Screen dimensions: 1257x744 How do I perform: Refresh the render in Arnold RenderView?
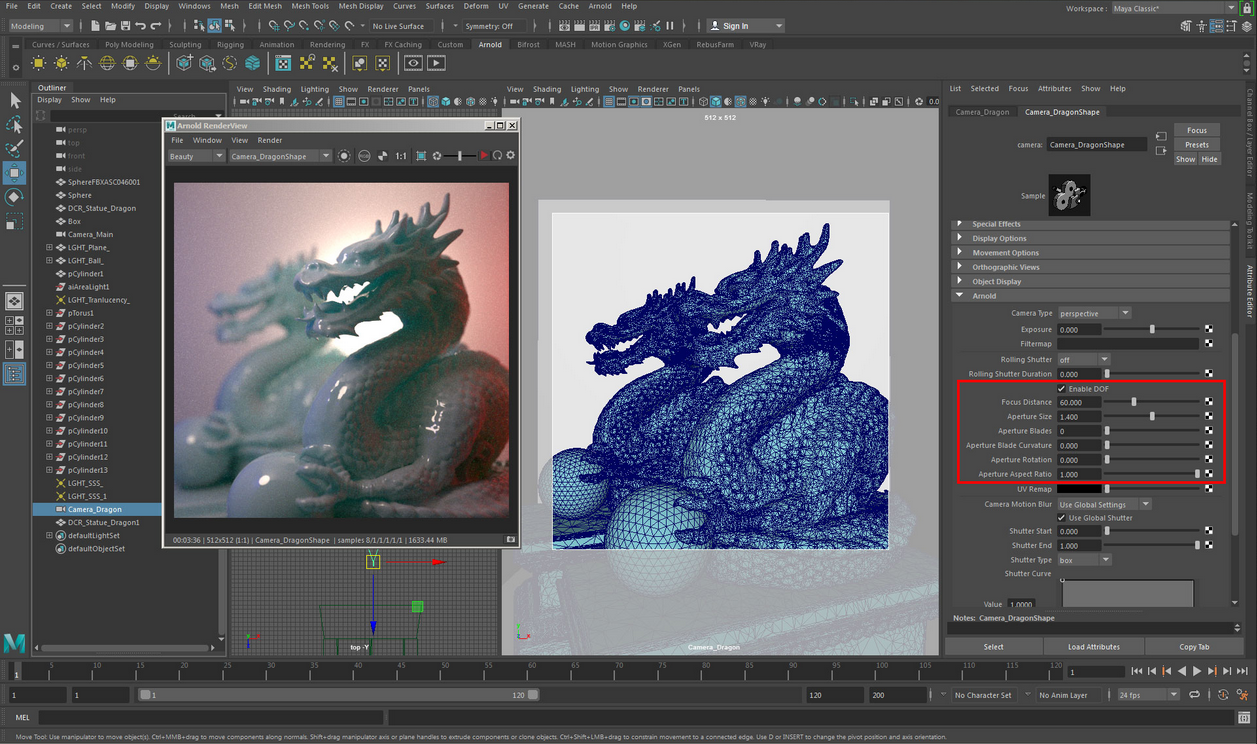(x=497, y=156)
